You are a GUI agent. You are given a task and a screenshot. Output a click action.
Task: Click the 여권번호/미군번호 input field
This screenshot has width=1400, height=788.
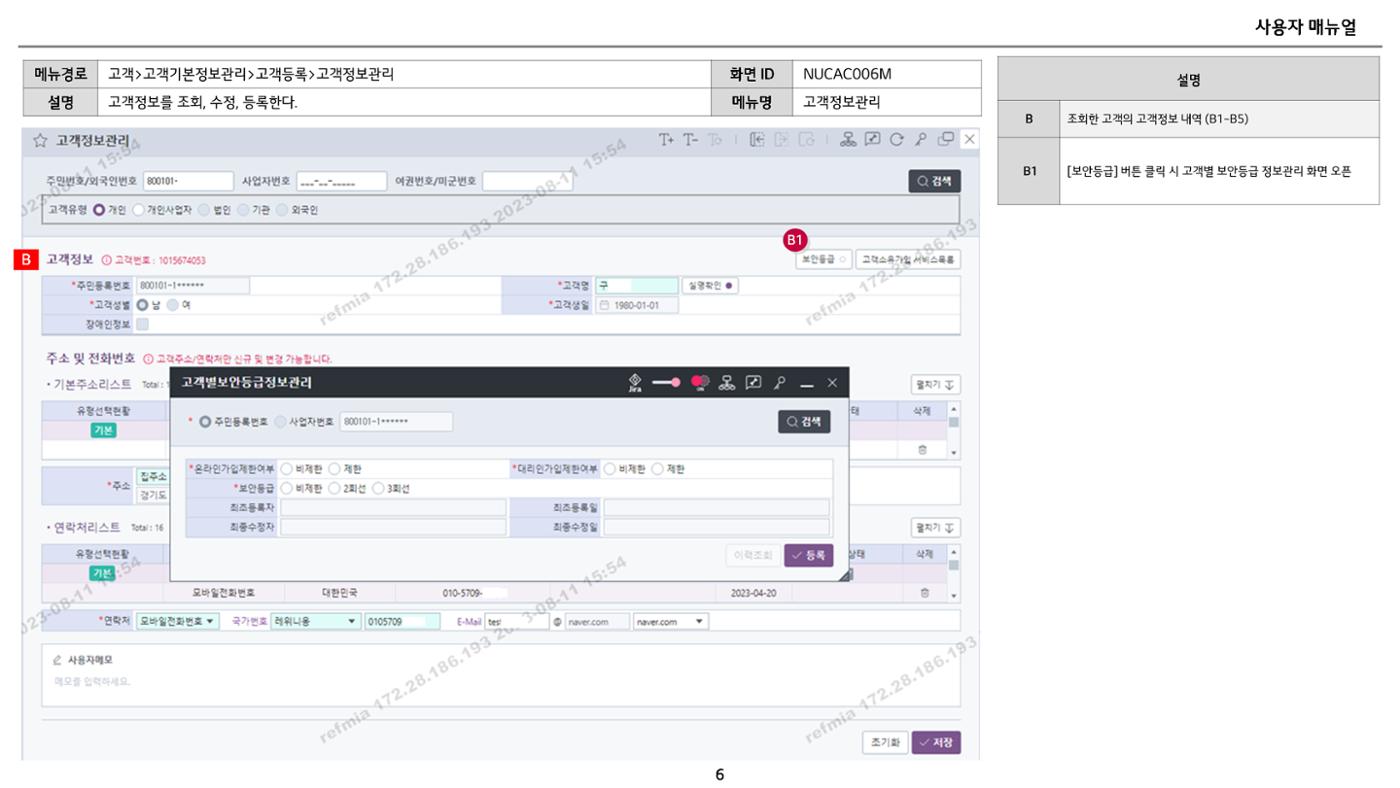coord(527,181)
